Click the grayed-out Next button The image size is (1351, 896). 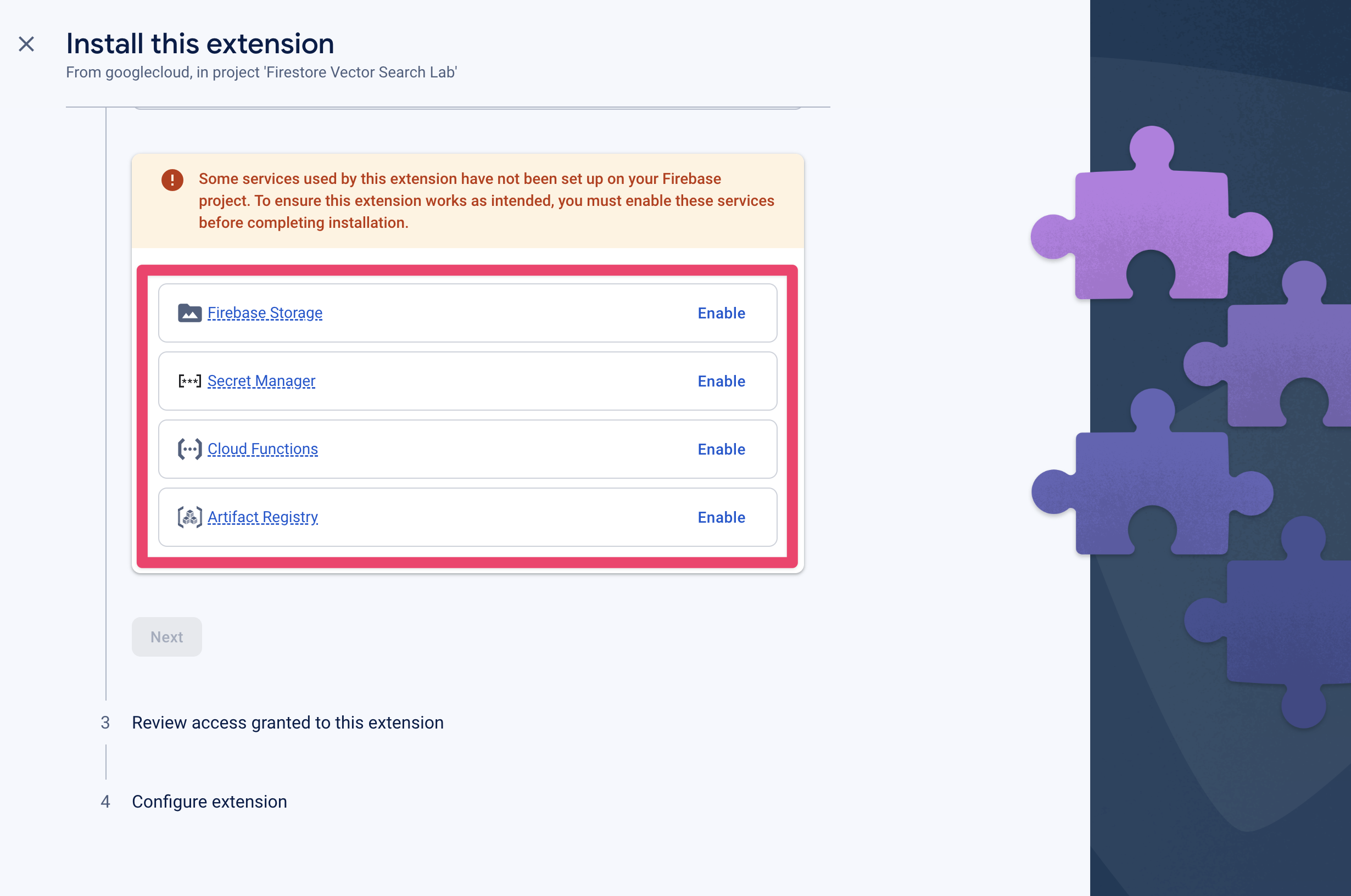[166, 636]
